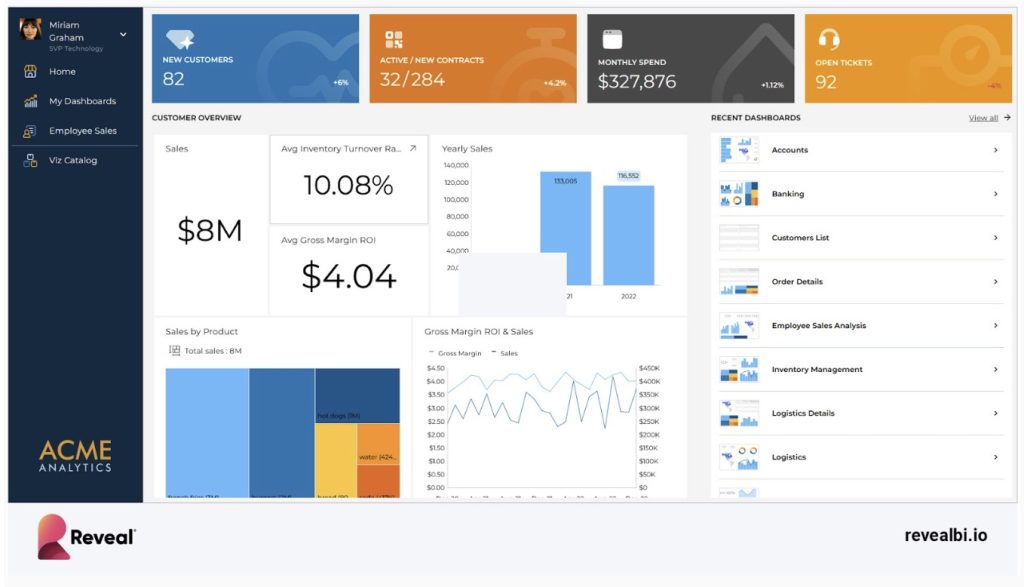1024x587 pixels.
Task: Open the Employee Sales Analysis dashboard
Action: tap(818, 326)
